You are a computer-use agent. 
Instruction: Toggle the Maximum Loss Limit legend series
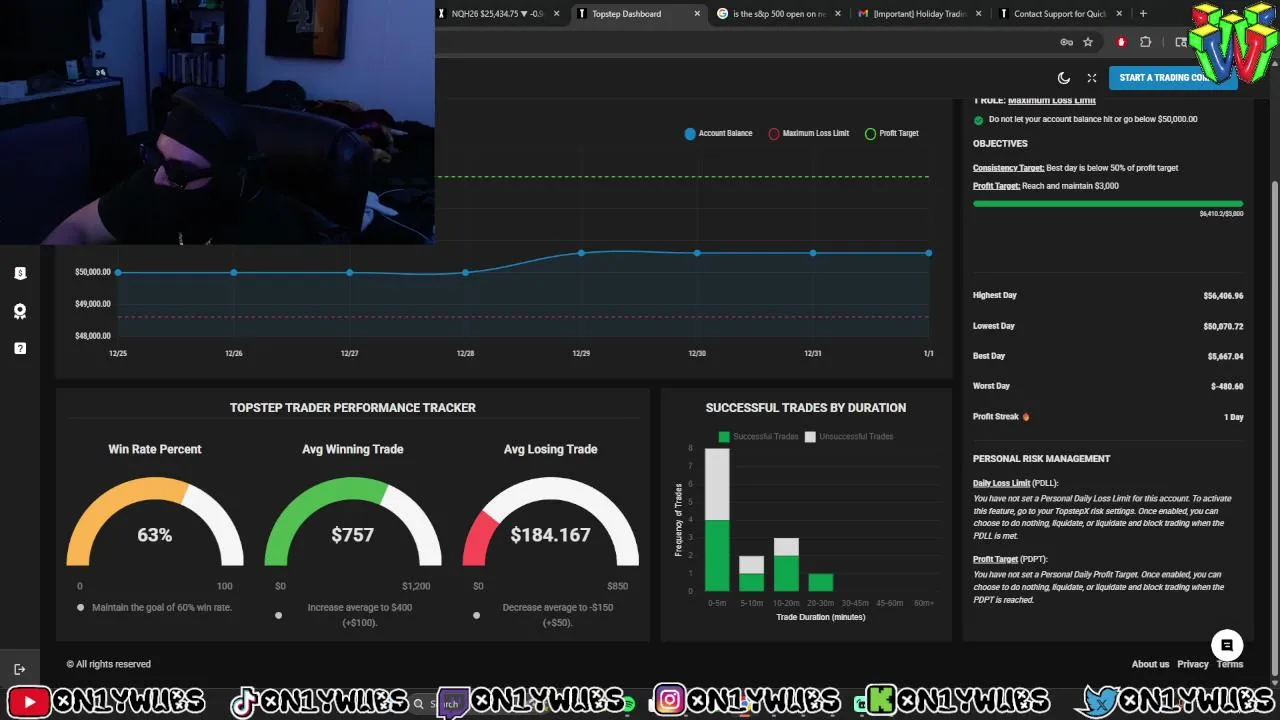pyautogui.click(x=808, y=133)
